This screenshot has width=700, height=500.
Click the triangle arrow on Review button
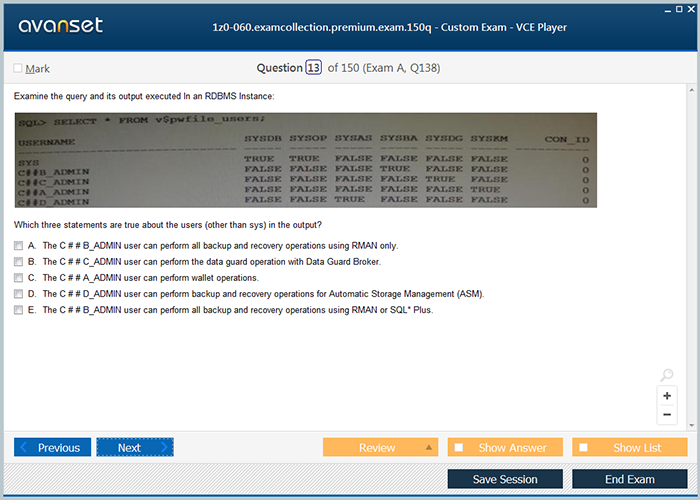429,447
